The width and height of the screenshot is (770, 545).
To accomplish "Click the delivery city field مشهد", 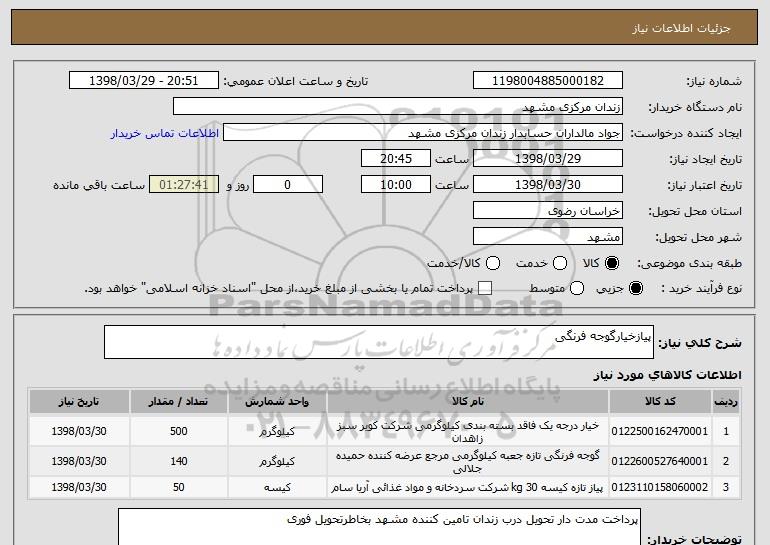I will tap(548, 237).
